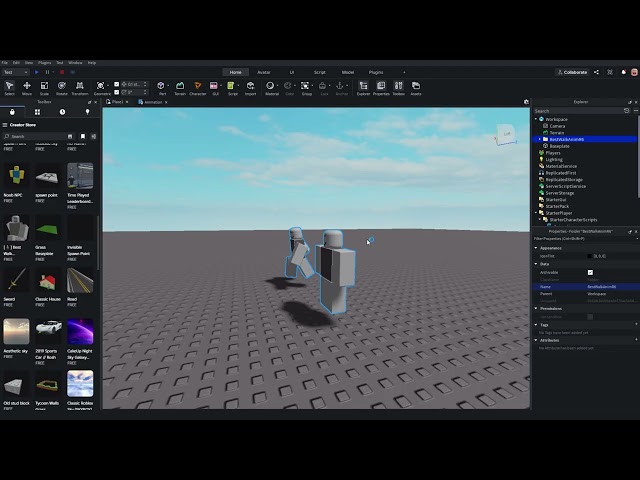Image resolution: width=640 pixels, height=480 pixels.
Task: Open Toolbox inventory grid tab
Action: 38,112
